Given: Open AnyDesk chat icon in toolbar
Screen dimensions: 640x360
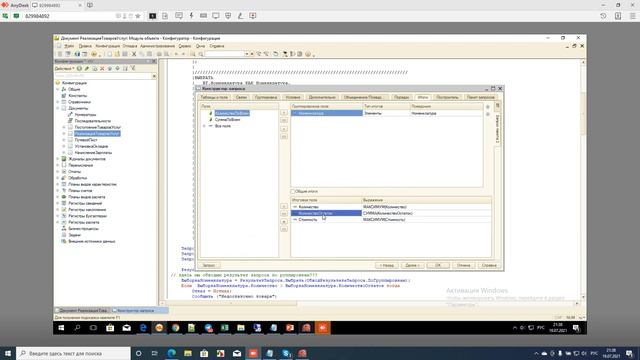Looking at the screenshot, I should [179, 16].
